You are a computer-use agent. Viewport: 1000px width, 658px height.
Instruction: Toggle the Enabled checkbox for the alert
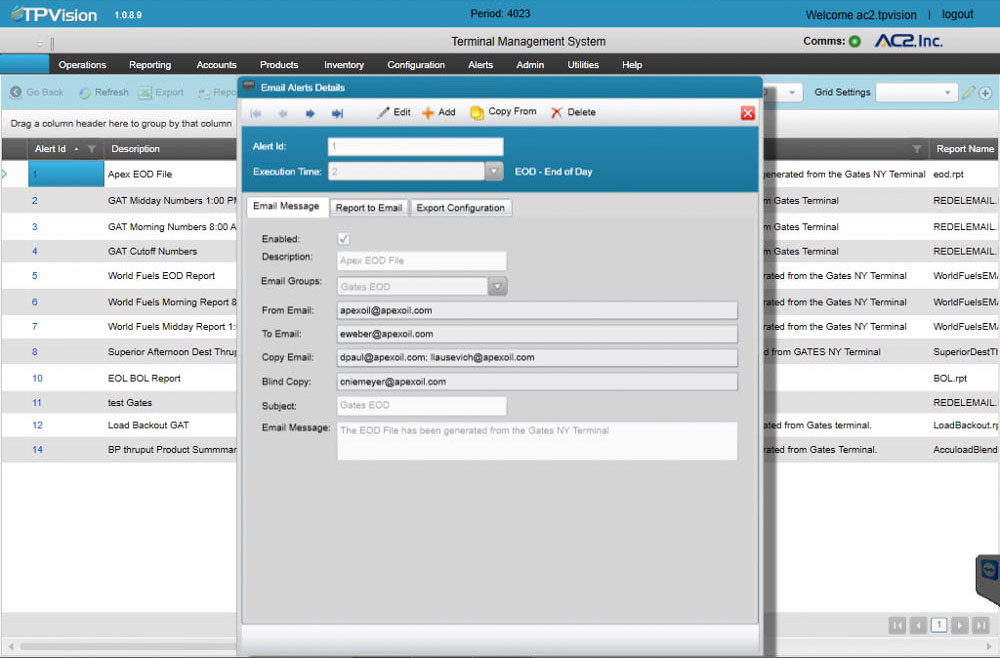coord(344,239)
